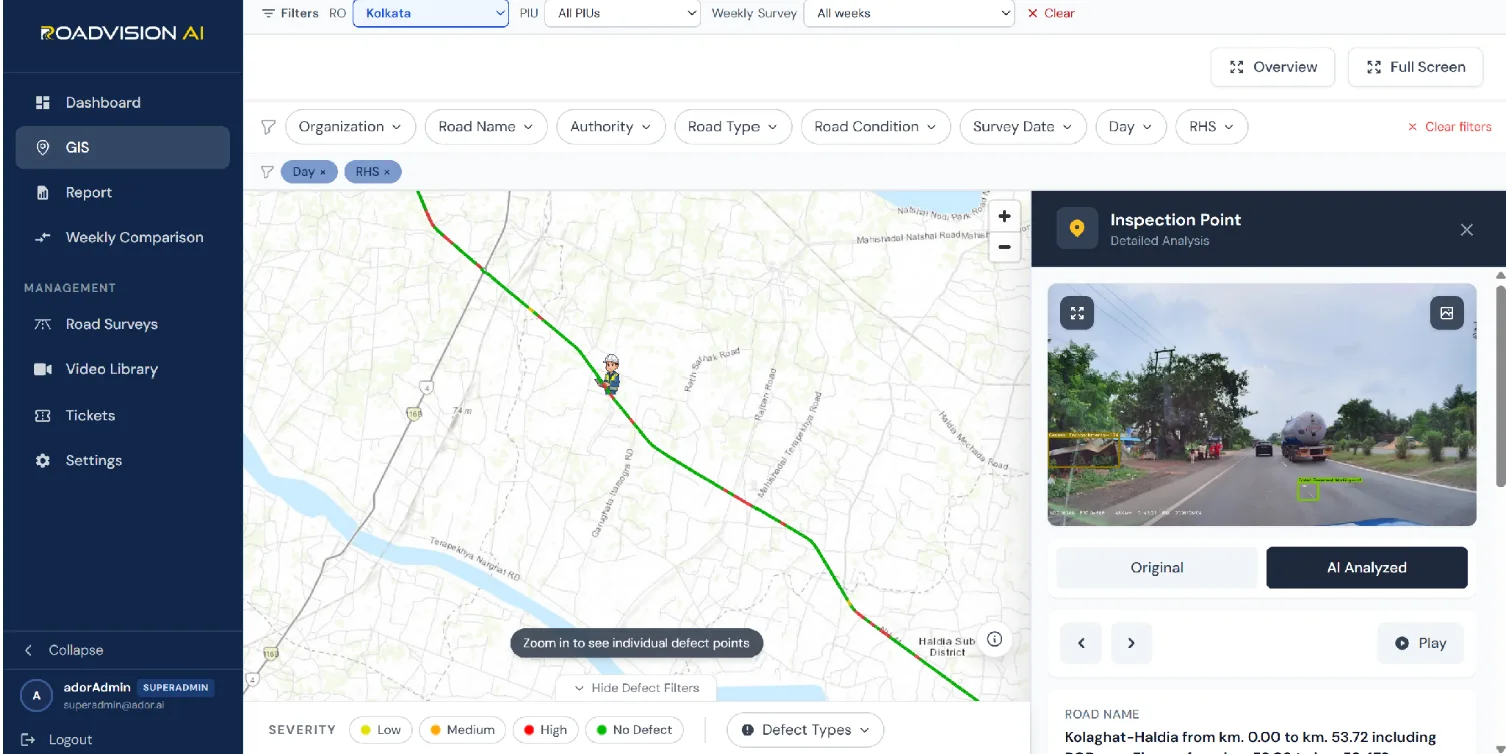Viewport: 1506px width, 754px height.
Task: Open the PIU All PIUs dropdown
Action: pos(622,13)
